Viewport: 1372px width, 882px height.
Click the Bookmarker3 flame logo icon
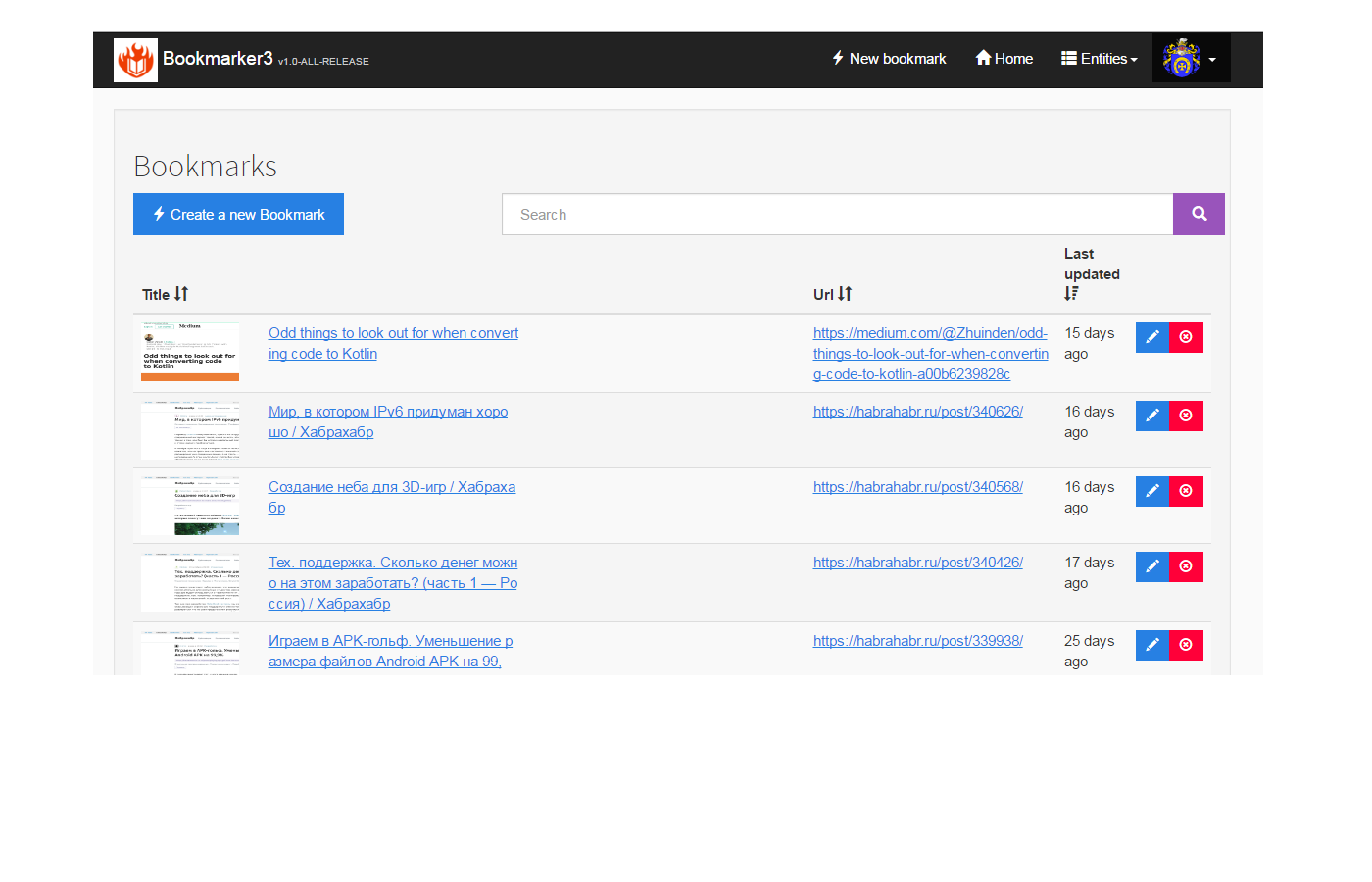tap(135, 60)
